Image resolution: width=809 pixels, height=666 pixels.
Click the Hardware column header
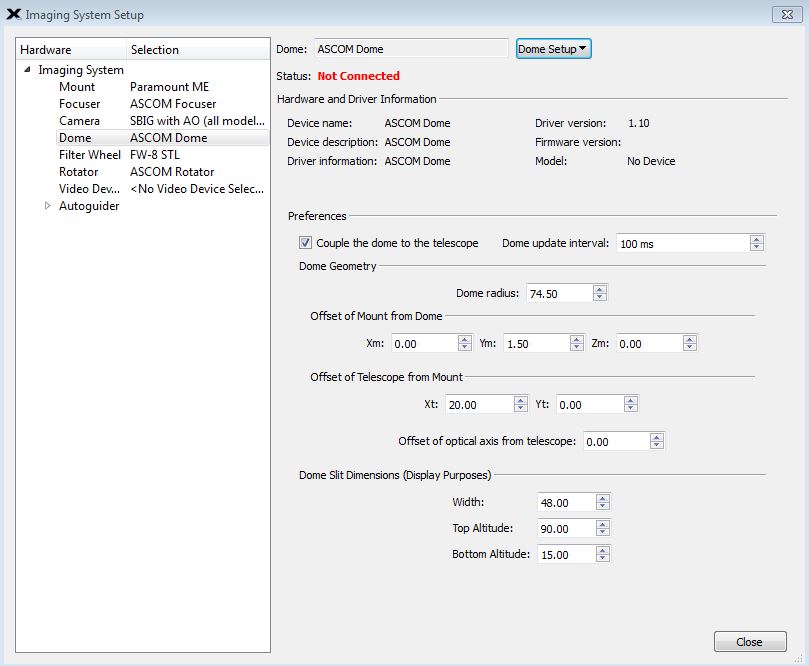point(72,50)
